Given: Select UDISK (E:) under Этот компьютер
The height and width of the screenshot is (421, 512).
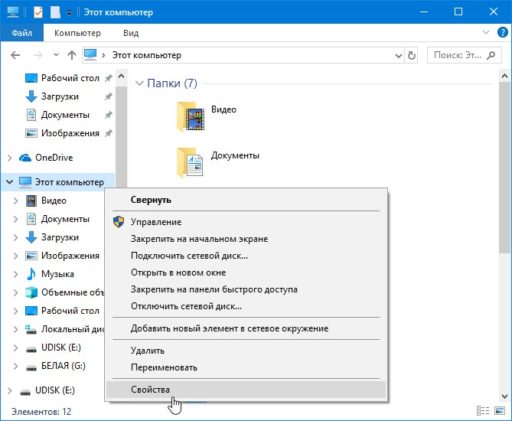Looking at the screenshot, I should [61, 348].
